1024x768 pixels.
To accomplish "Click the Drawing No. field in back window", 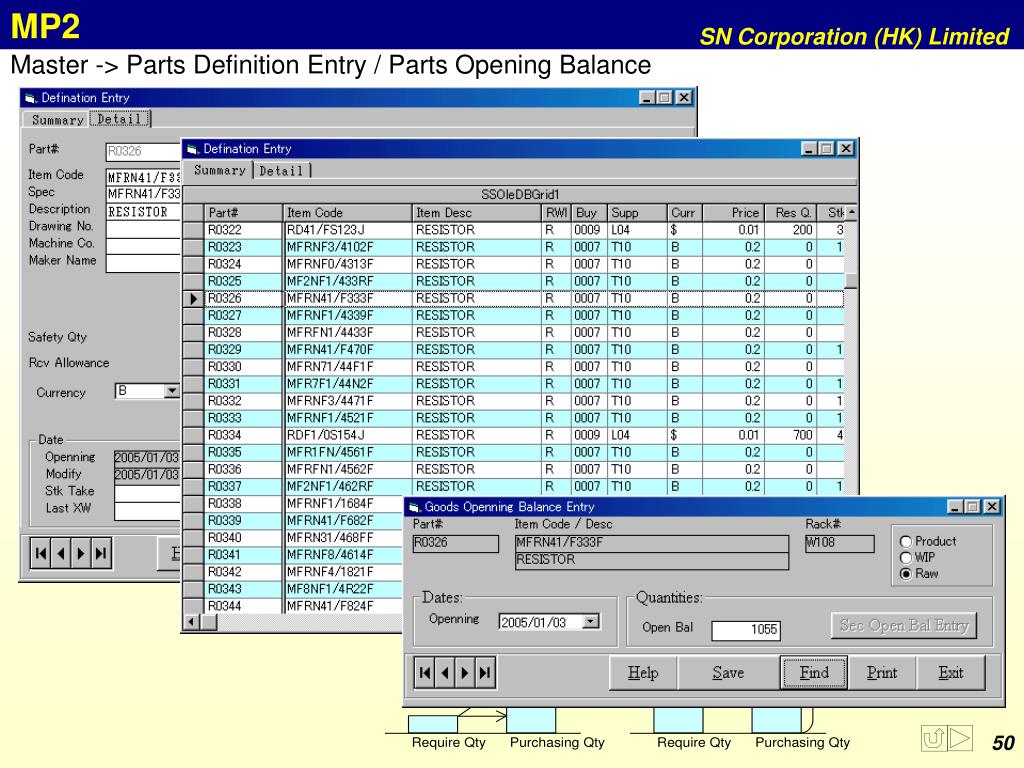I will pos(143,229).
